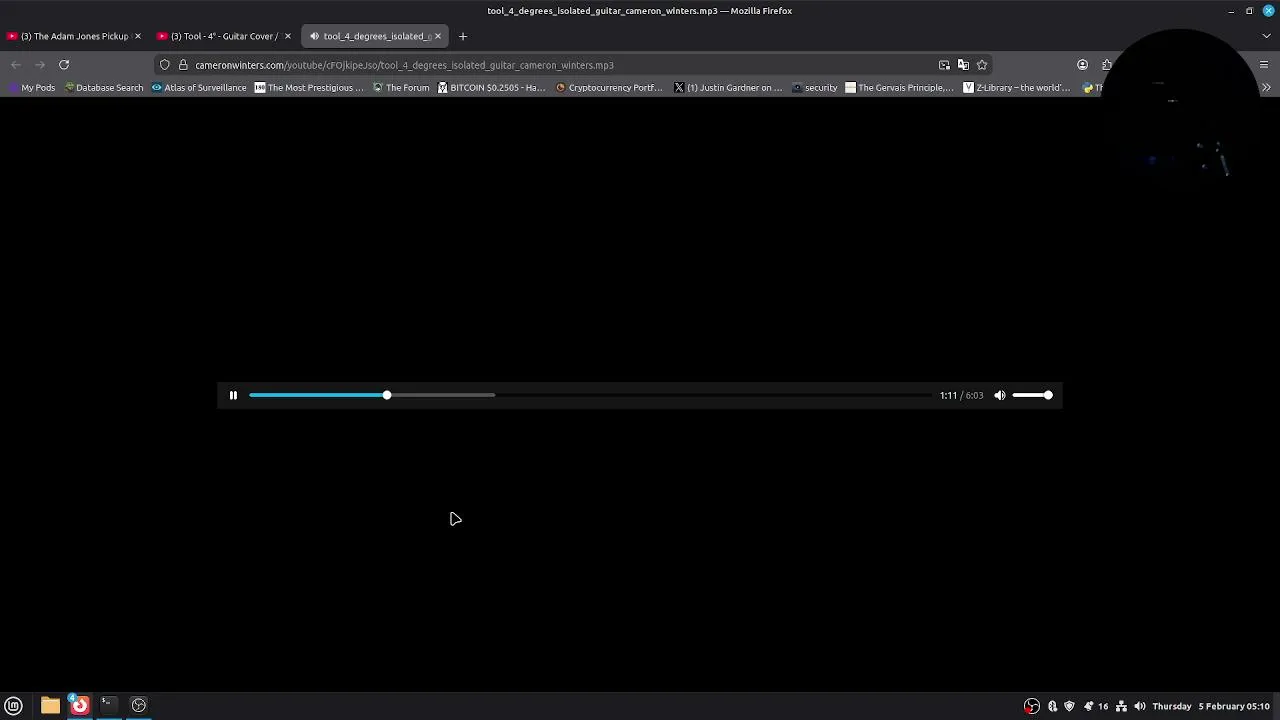Image resolution: width=1280 pixels, height=720 pixels.
Task: Open The Most Prestigious bookmark
Action: pos(309,88)
